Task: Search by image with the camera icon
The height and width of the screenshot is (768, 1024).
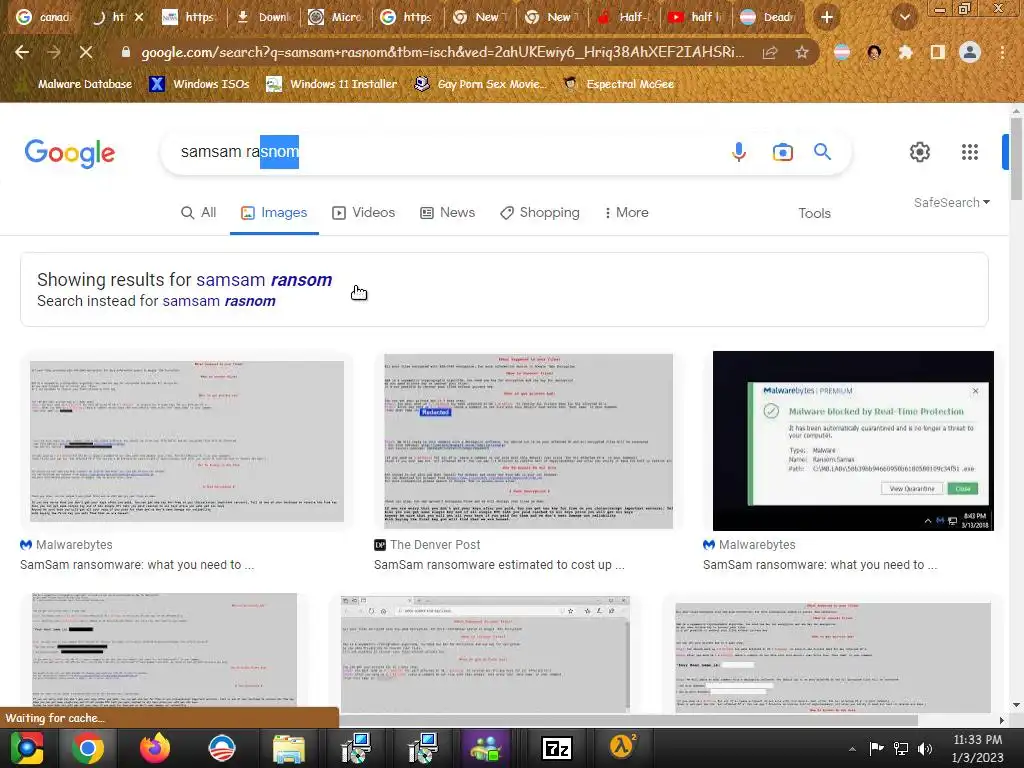Action: [782, 152]
